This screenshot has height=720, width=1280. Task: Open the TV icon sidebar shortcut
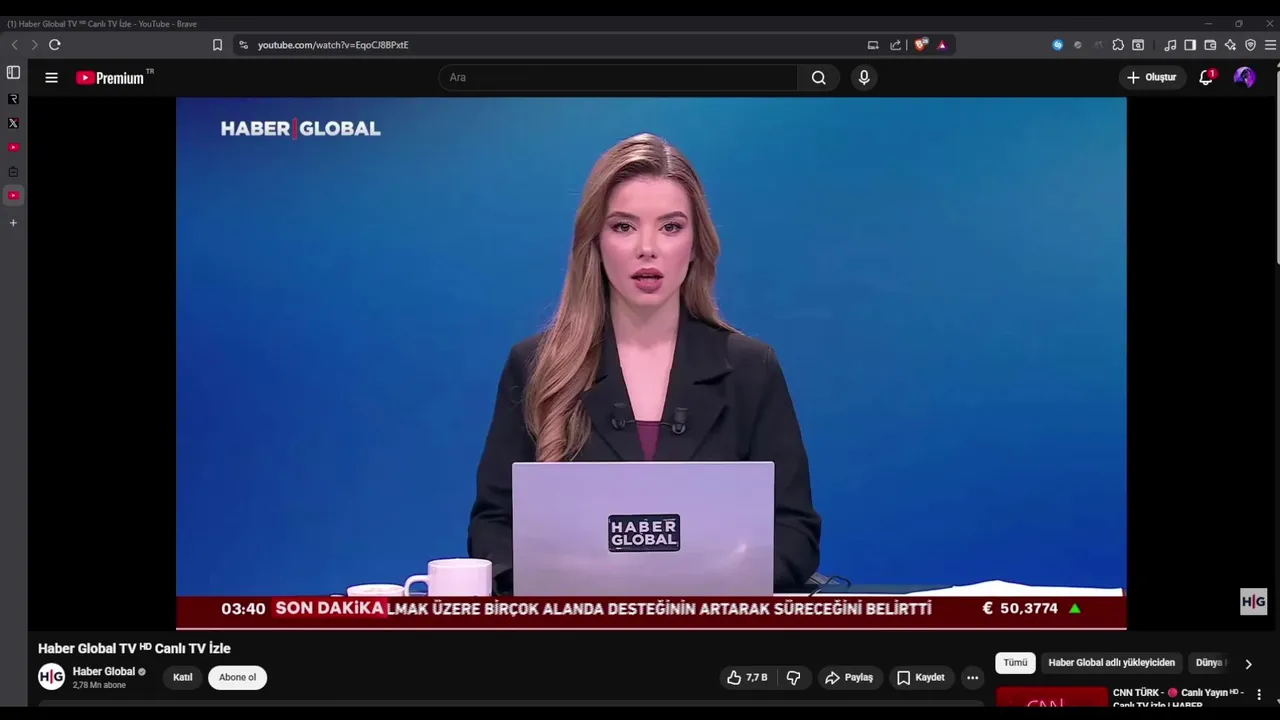coord(13,172)
